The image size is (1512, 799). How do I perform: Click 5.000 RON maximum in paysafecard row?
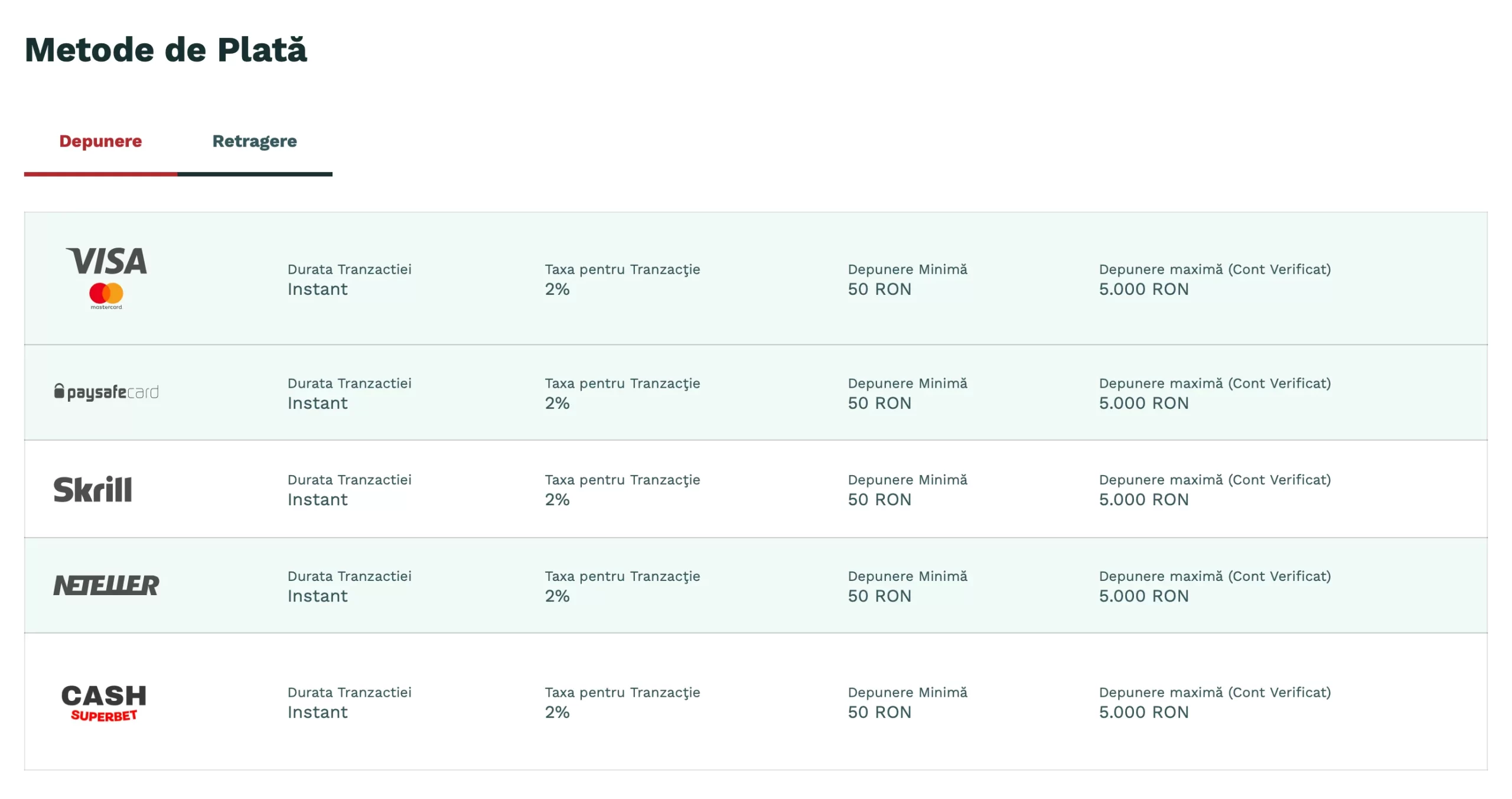(1143, 404)
